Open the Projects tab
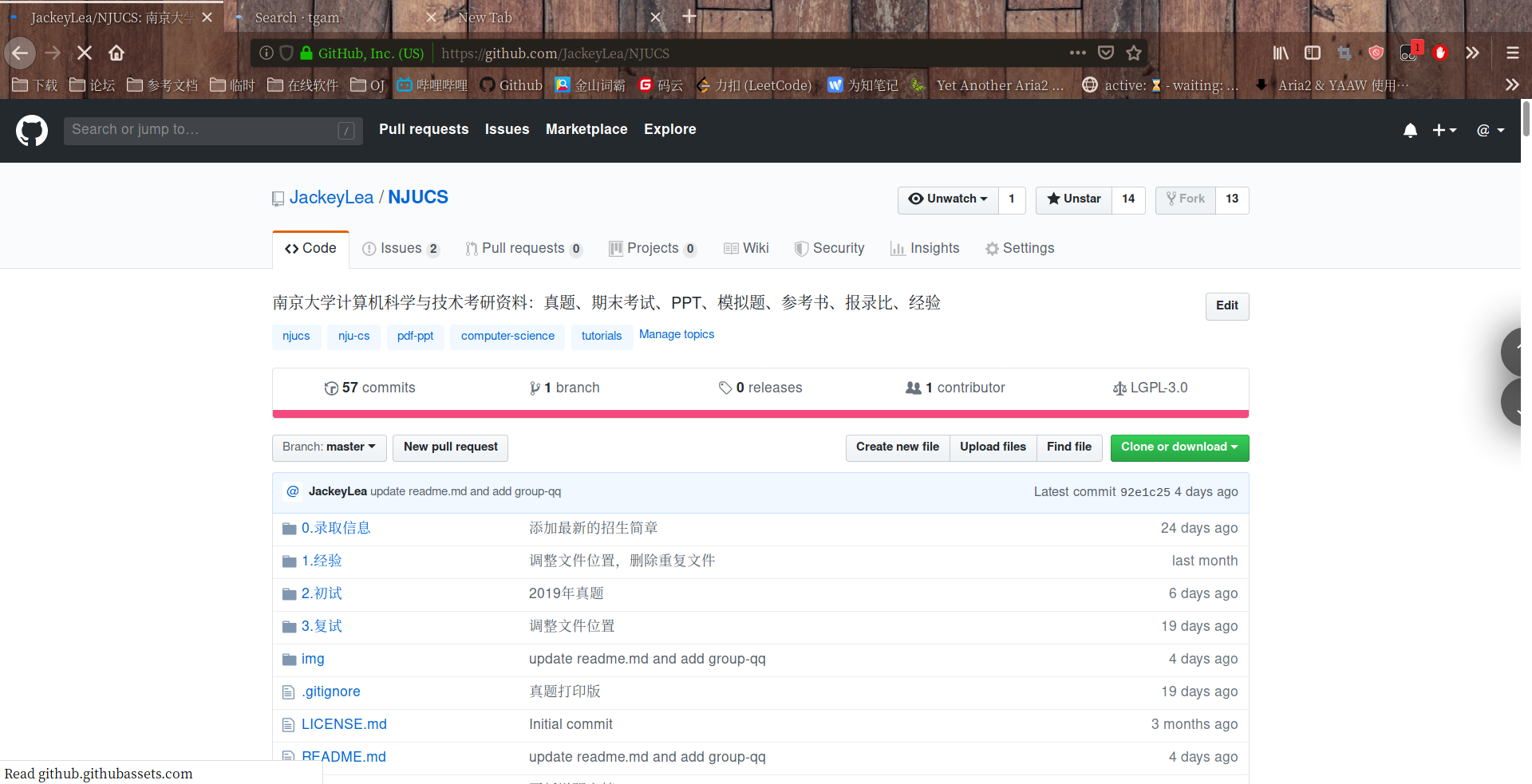This screenshot has height=784, width=1532. pos(653,249)
